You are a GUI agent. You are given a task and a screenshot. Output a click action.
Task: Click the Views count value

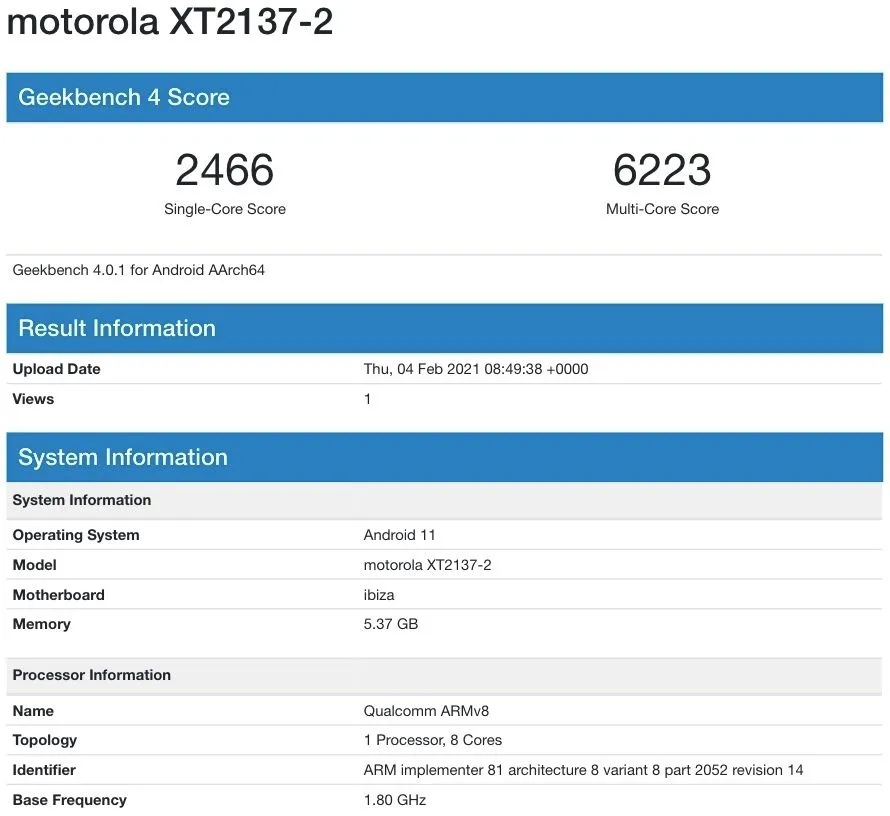[367, 398]
